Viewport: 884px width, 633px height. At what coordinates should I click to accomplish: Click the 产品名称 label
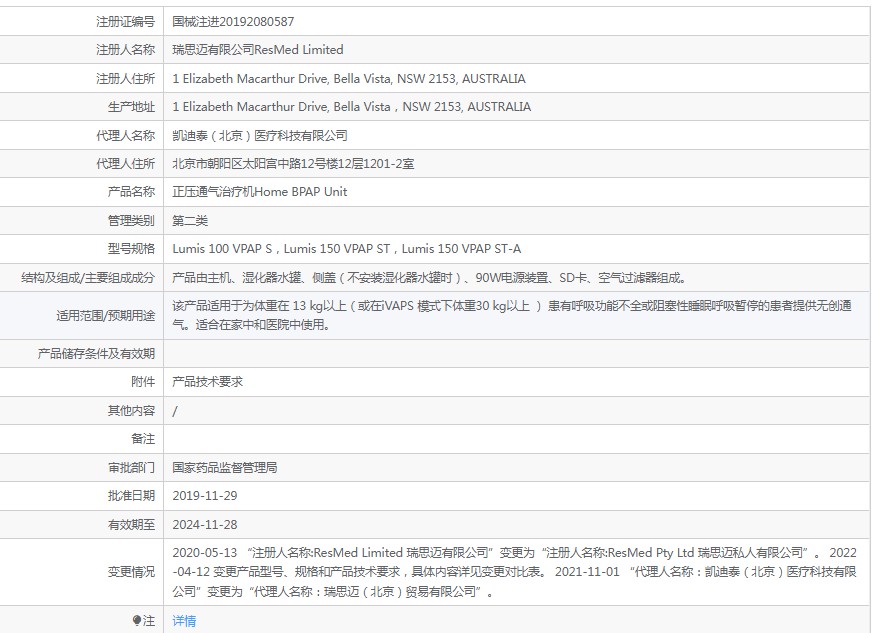pos(131,192)
